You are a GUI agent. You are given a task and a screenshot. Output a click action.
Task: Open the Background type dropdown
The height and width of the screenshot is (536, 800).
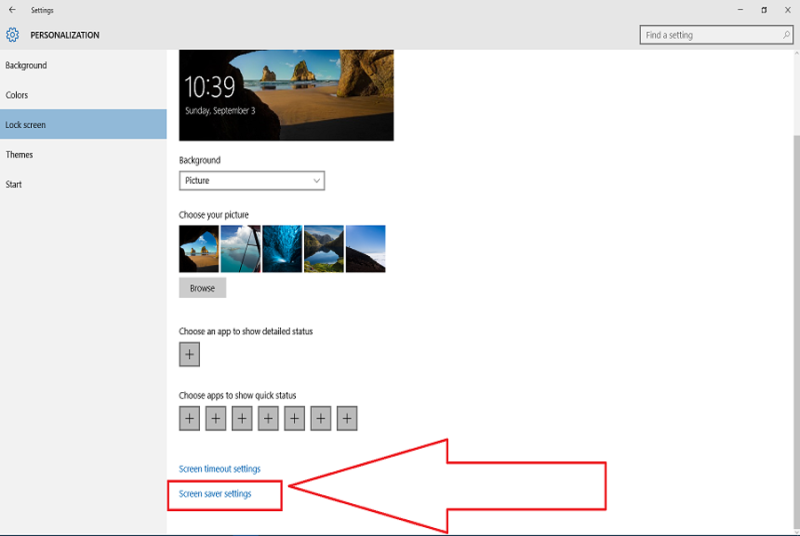pyautogui.click(x=252, y=181)
